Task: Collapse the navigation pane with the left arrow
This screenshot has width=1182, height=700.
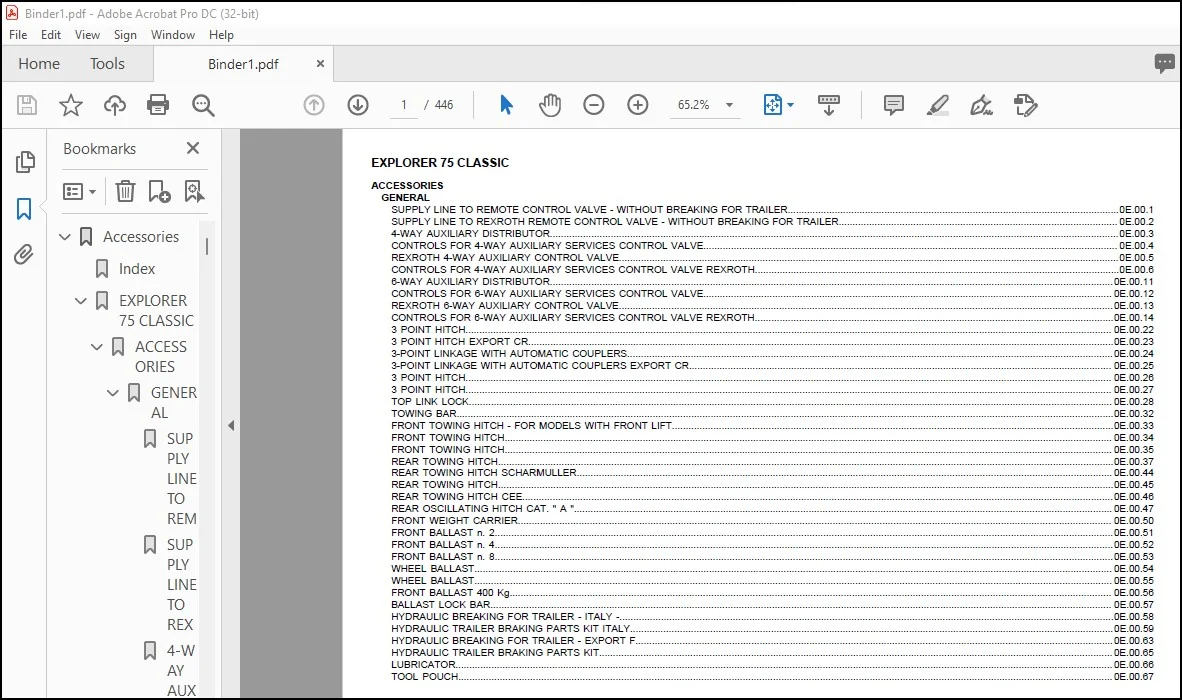Action: 231,426
